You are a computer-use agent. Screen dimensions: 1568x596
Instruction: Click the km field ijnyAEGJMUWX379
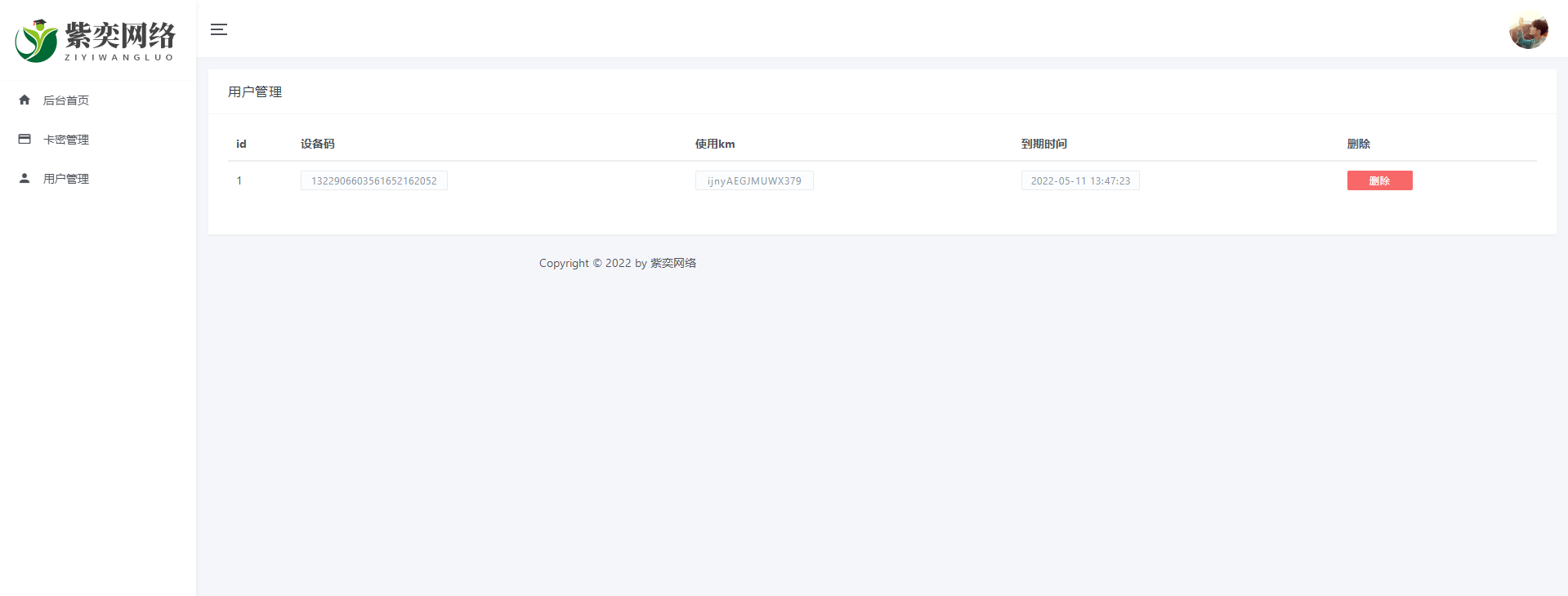(753, 181)
